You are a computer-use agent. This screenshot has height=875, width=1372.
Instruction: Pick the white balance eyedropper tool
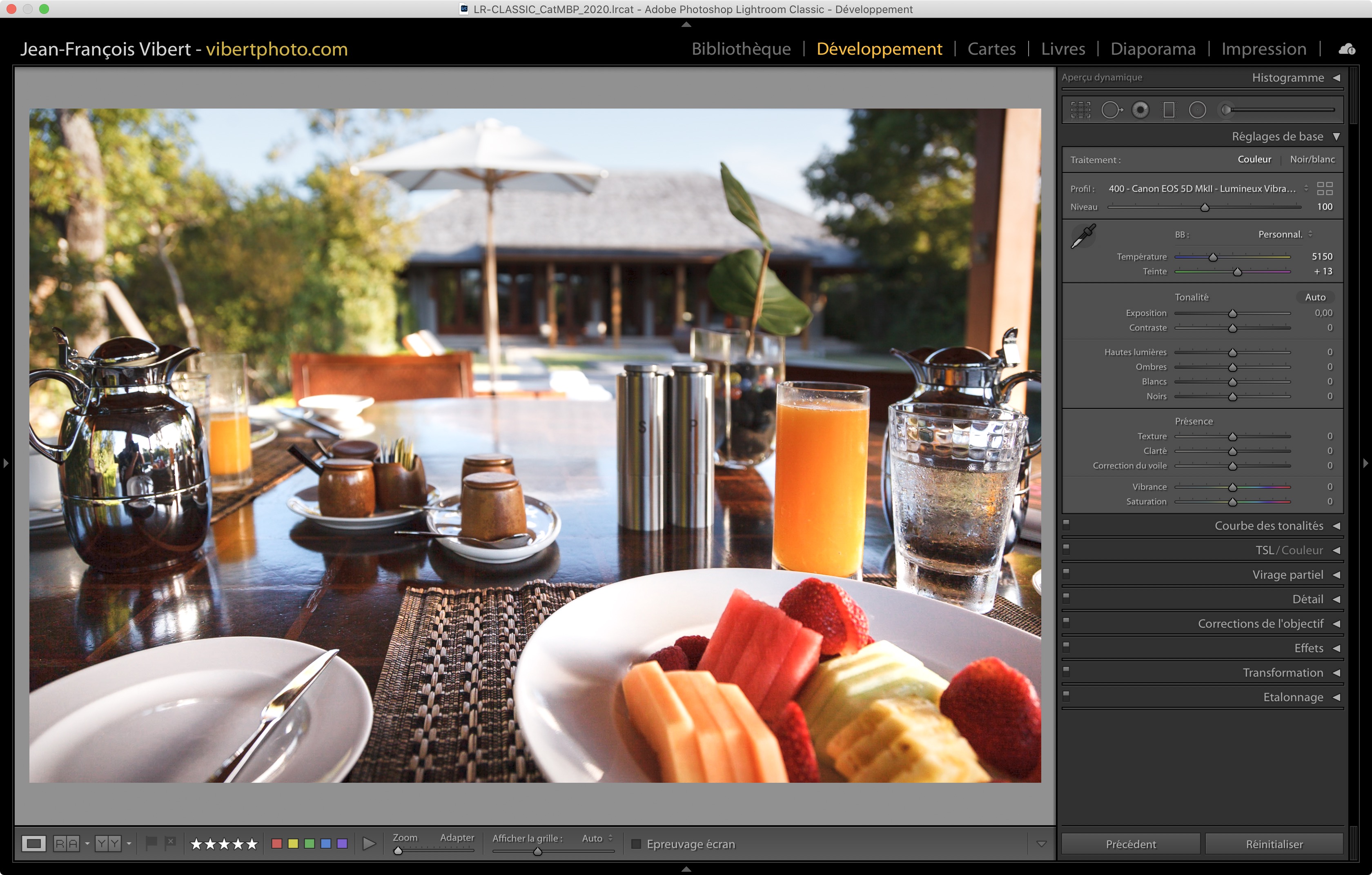click(x=1083, y=235)
